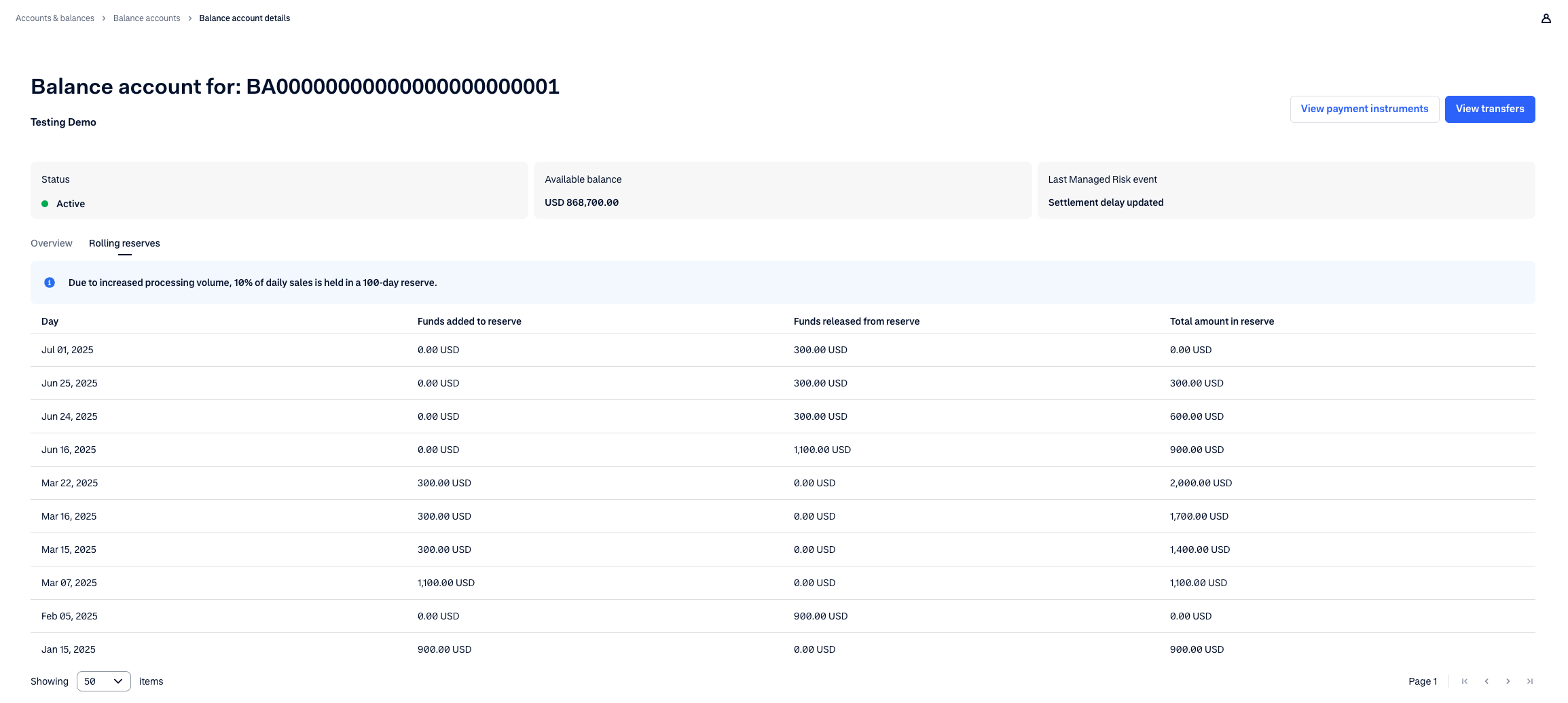Click the Funds released from reserve header
The width and height of the screenshot is (1568, 703).
pyautogui.click(x=856, y=321)
